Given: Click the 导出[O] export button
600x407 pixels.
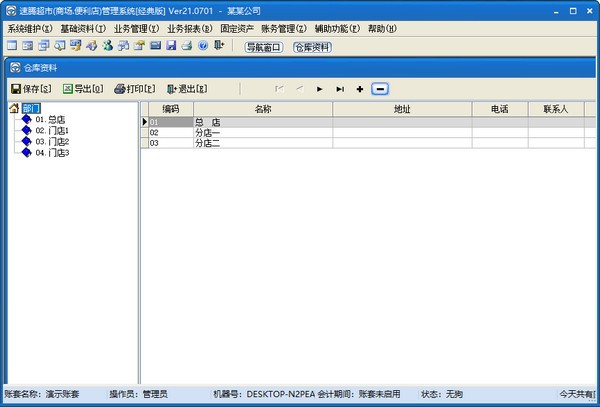Looking at the screenshot, I should 83,89.
